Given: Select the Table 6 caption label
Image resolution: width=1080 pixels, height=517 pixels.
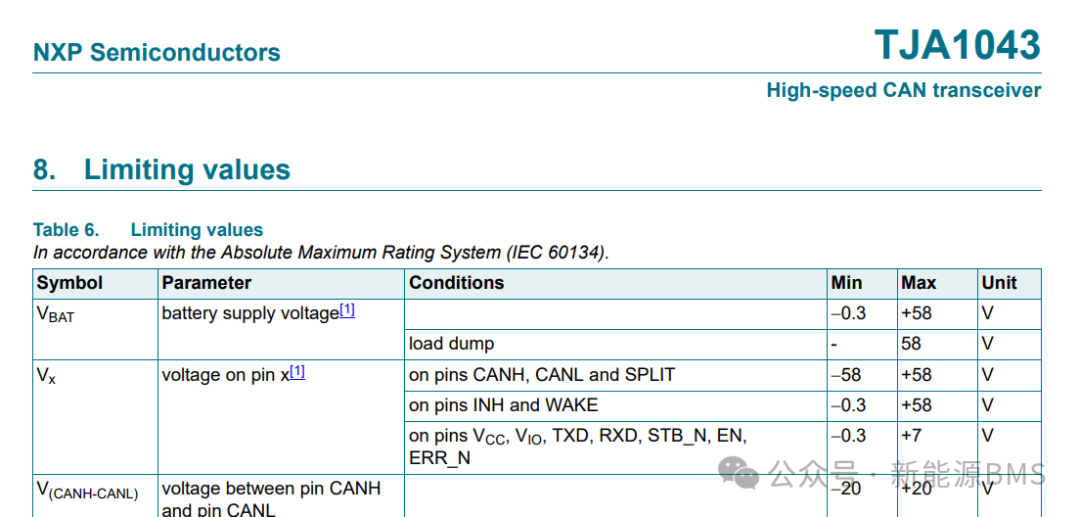Looking at the screenshot, I should tap(148, 230).
